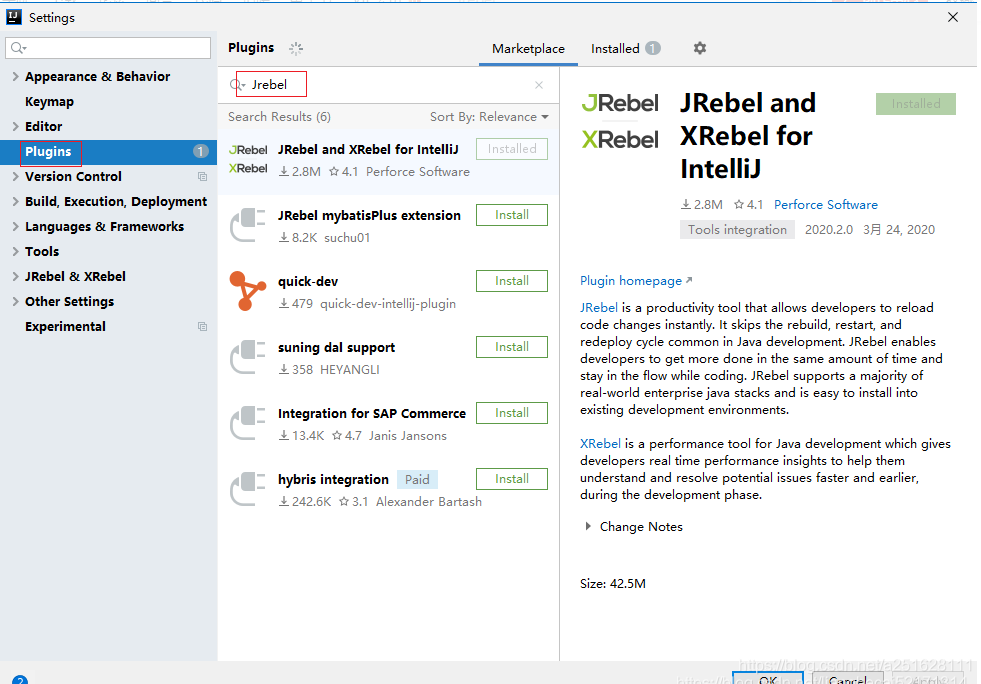Focus the plugin search field containing Jrebel

click(x=388, y=84)
